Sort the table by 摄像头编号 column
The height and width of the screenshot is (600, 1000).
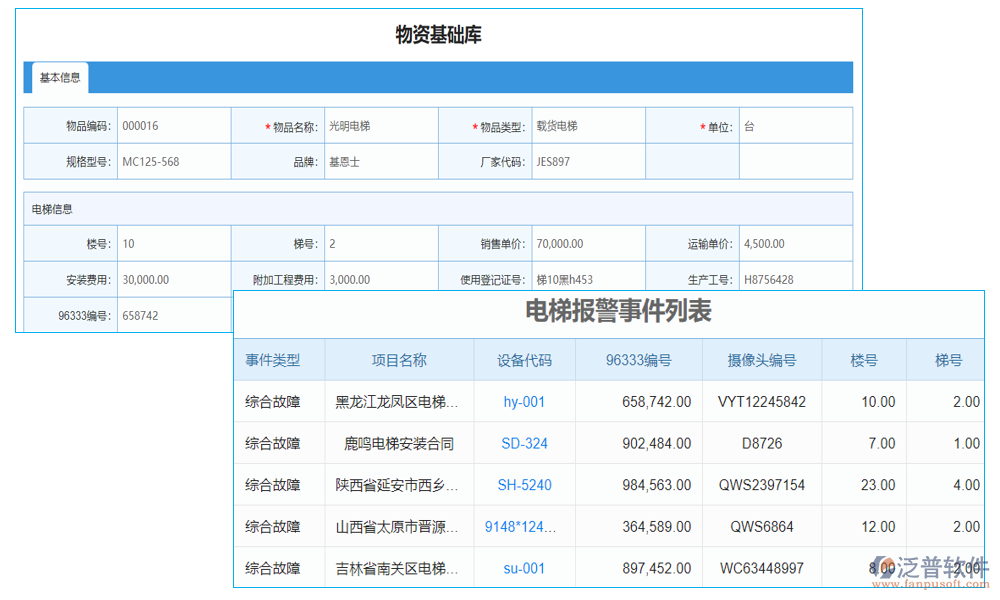[762, 360]
